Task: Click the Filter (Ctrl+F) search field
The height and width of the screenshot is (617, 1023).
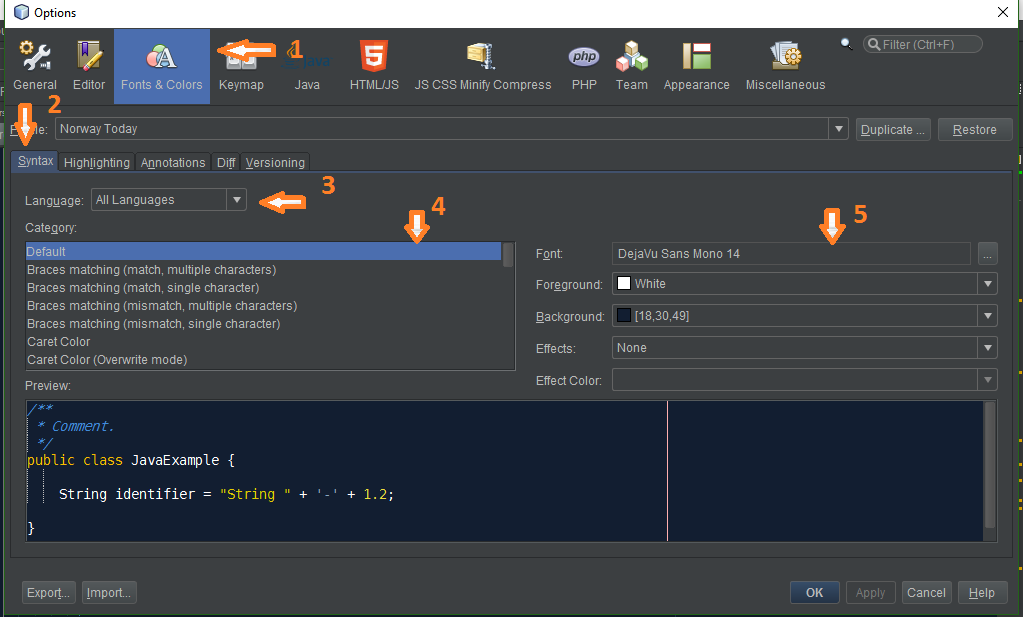Action: tap(923, 44)
